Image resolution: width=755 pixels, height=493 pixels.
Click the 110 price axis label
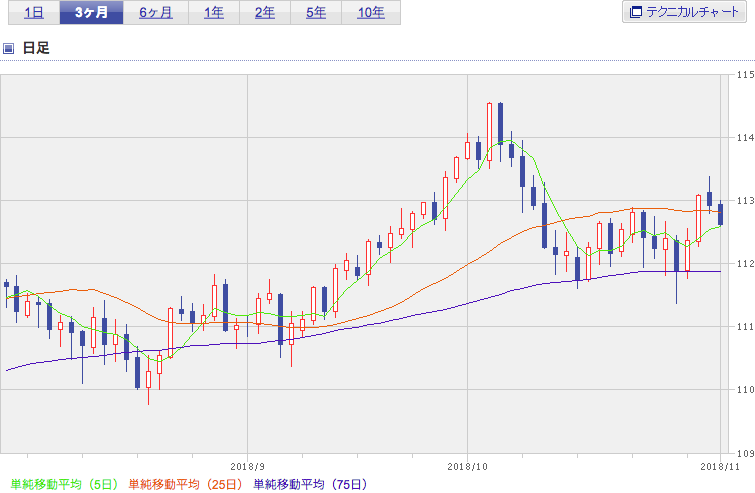745,389
